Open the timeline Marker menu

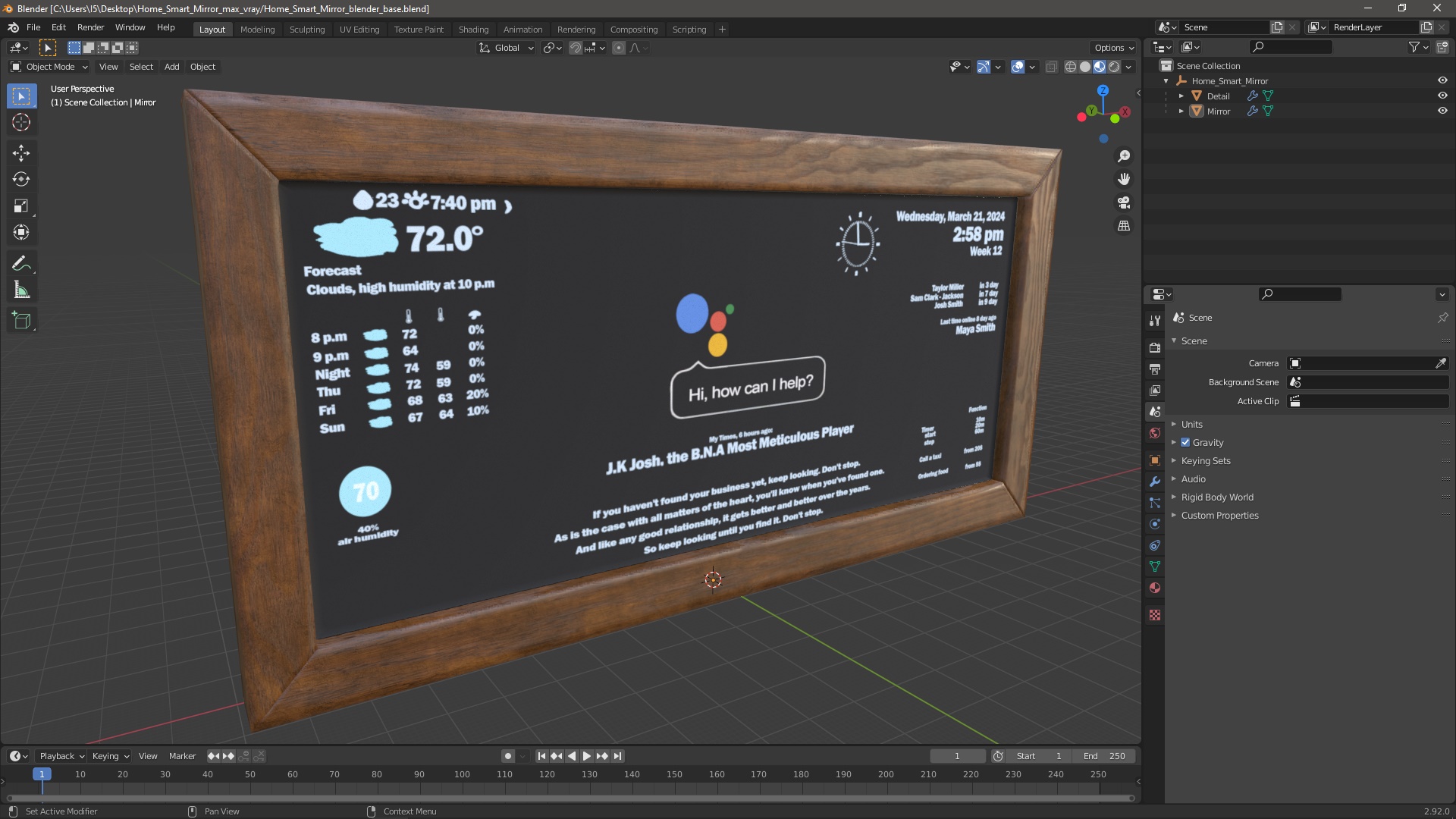point(182,756)
